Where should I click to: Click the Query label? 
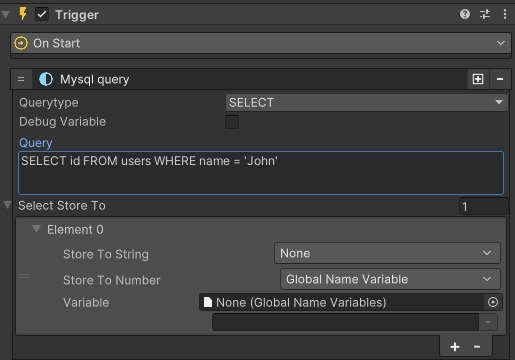click(x=36, y=143)
